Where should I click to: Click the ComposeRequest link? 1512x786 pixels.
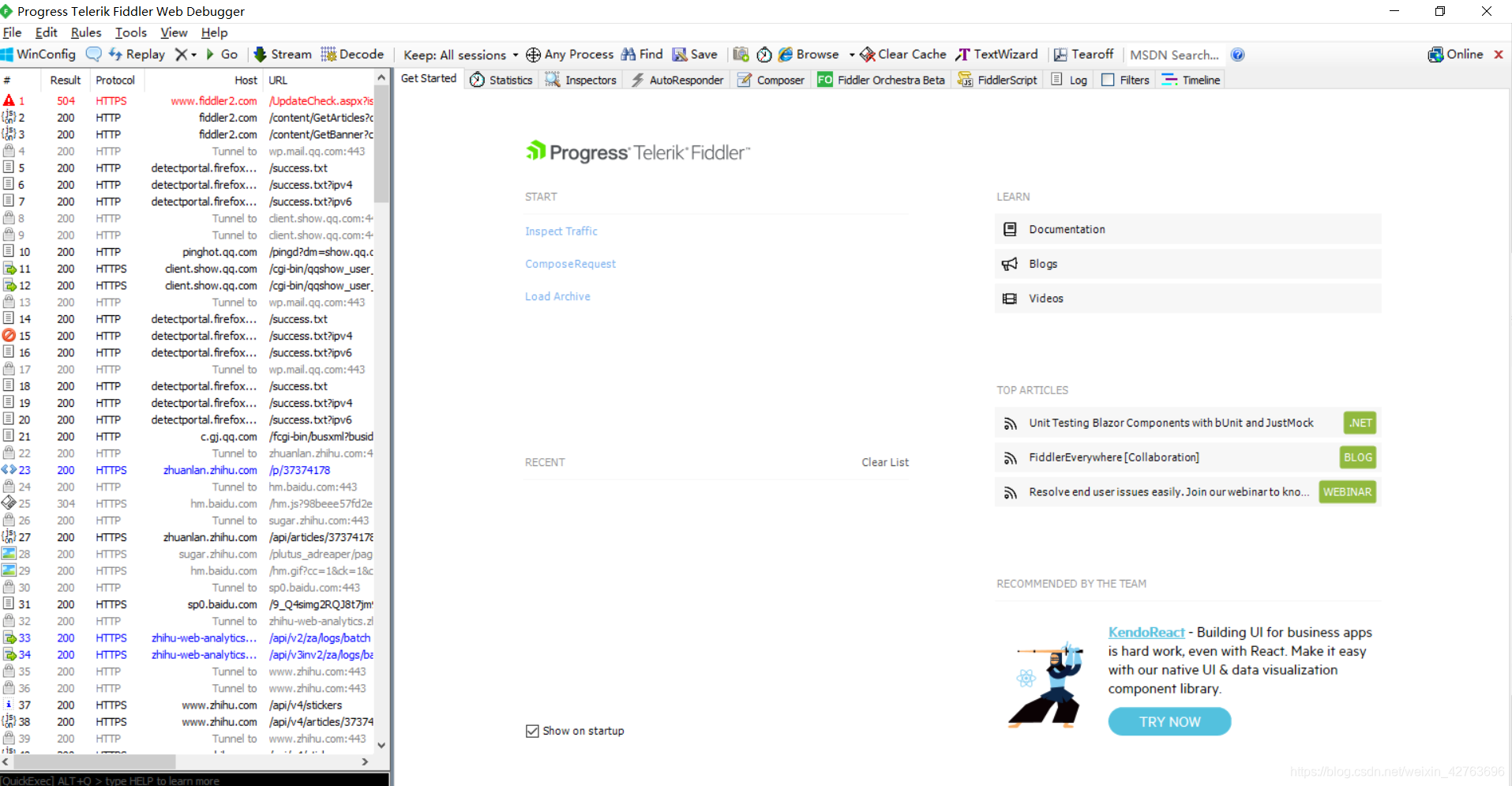(x=570, y=264)
